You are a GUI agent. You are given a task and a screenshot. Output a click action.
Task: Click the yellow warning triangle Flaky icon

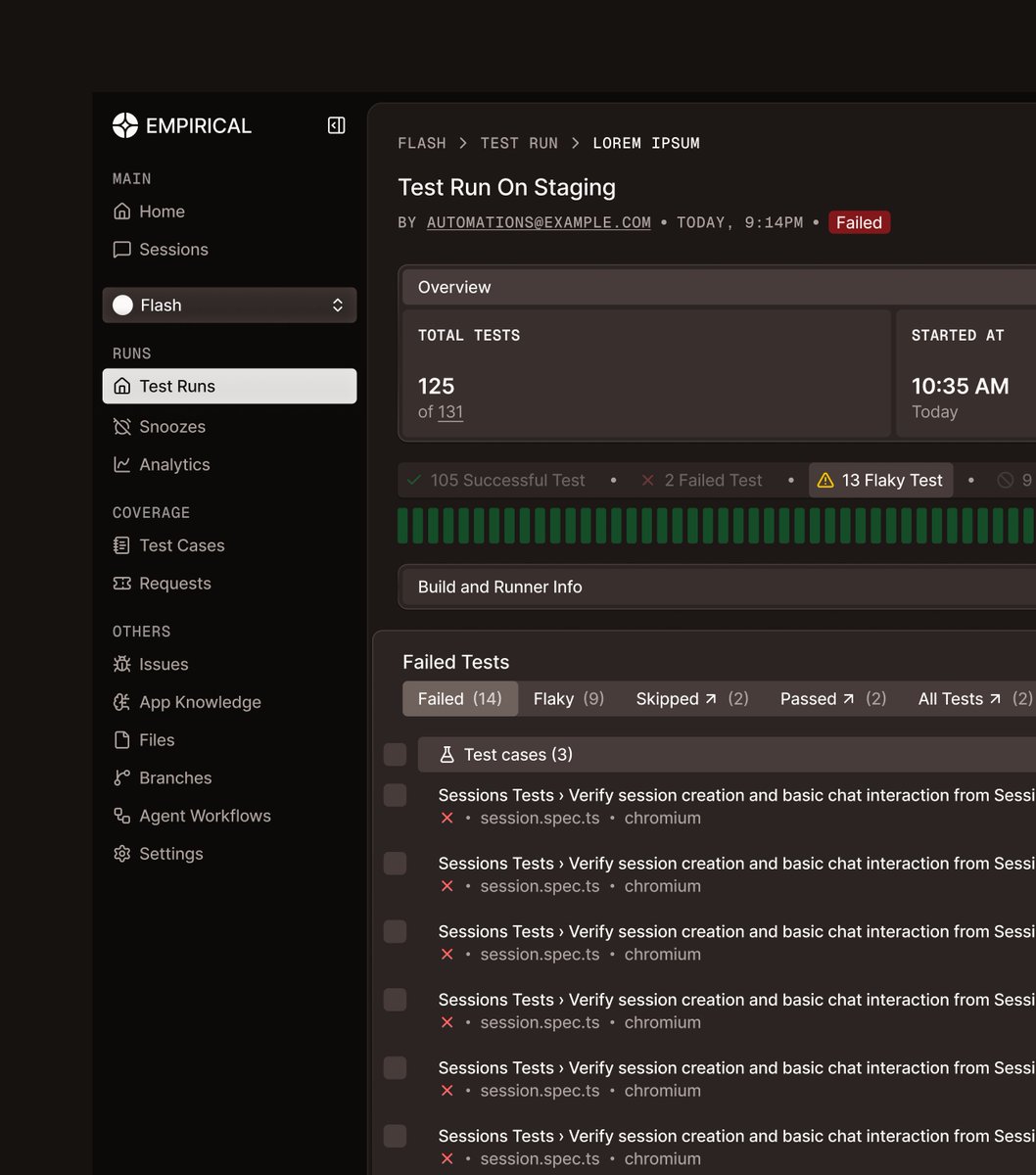pyautogui.click(x=825, y=480)
